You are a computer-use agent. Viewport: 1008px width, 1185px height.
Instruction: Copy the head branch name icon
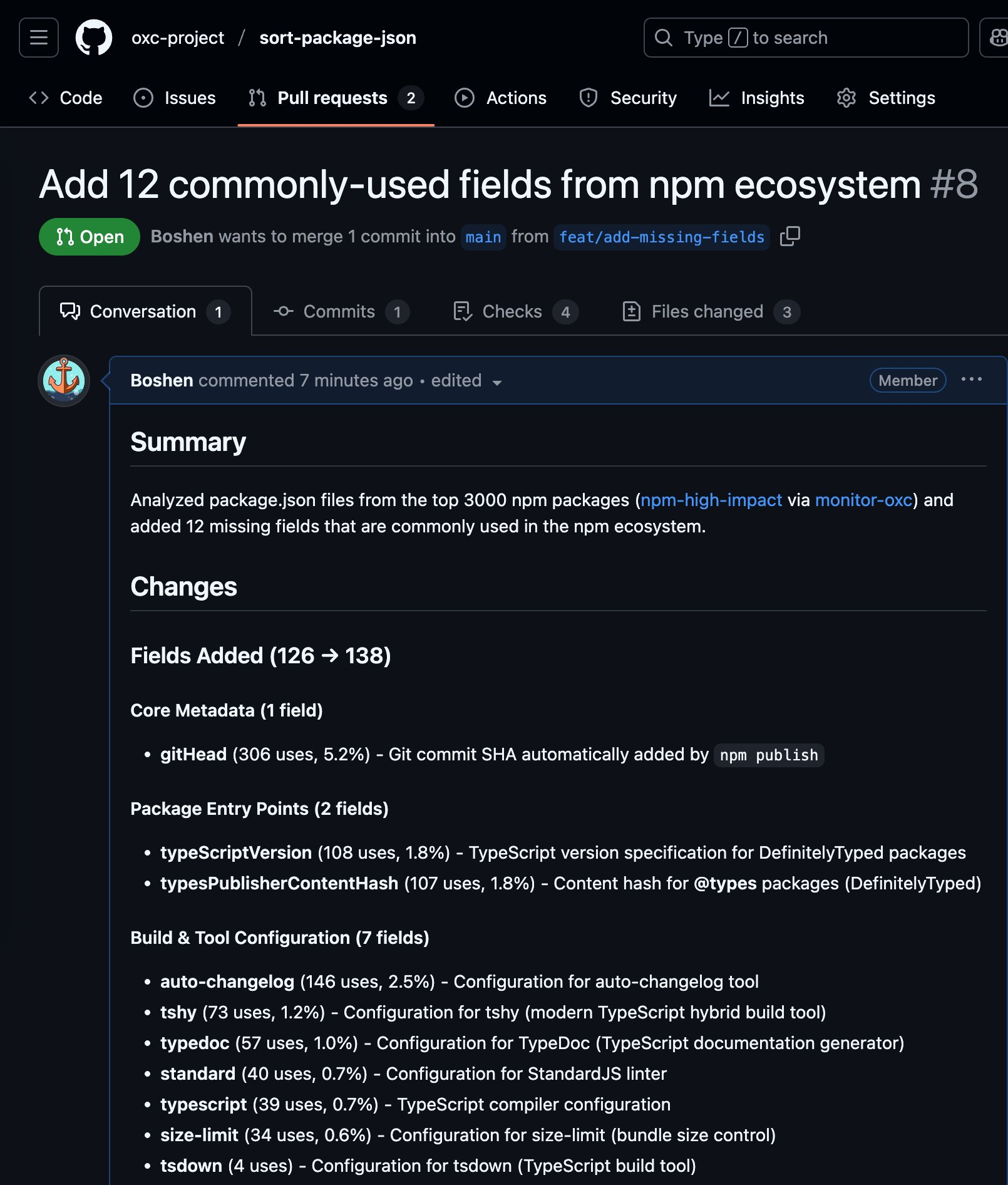pyautogui.click(x=790, y=237)
